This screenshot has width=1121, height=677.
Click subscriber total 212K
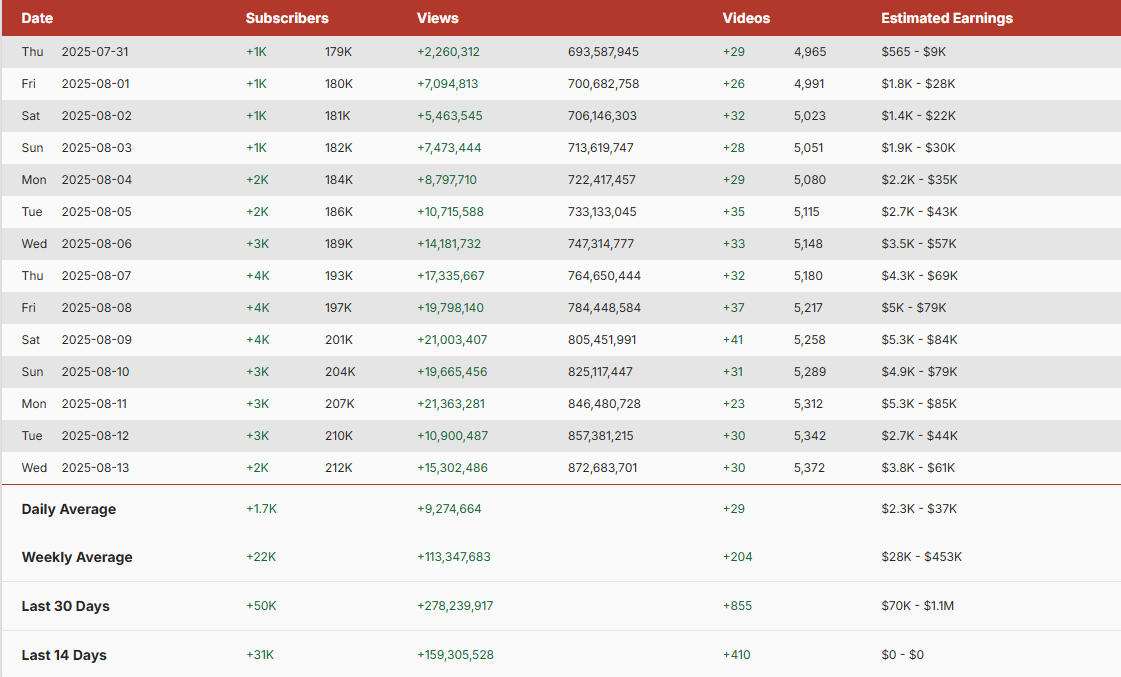(339, 468)
